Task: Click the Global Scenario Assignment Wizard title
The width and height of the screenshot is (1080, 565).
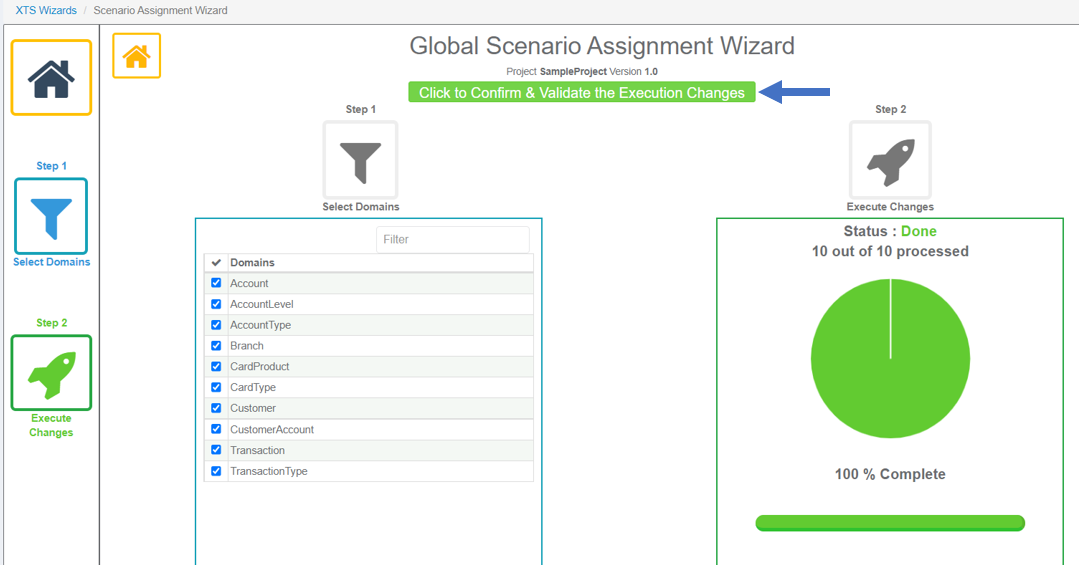Action: click(602, 45)
